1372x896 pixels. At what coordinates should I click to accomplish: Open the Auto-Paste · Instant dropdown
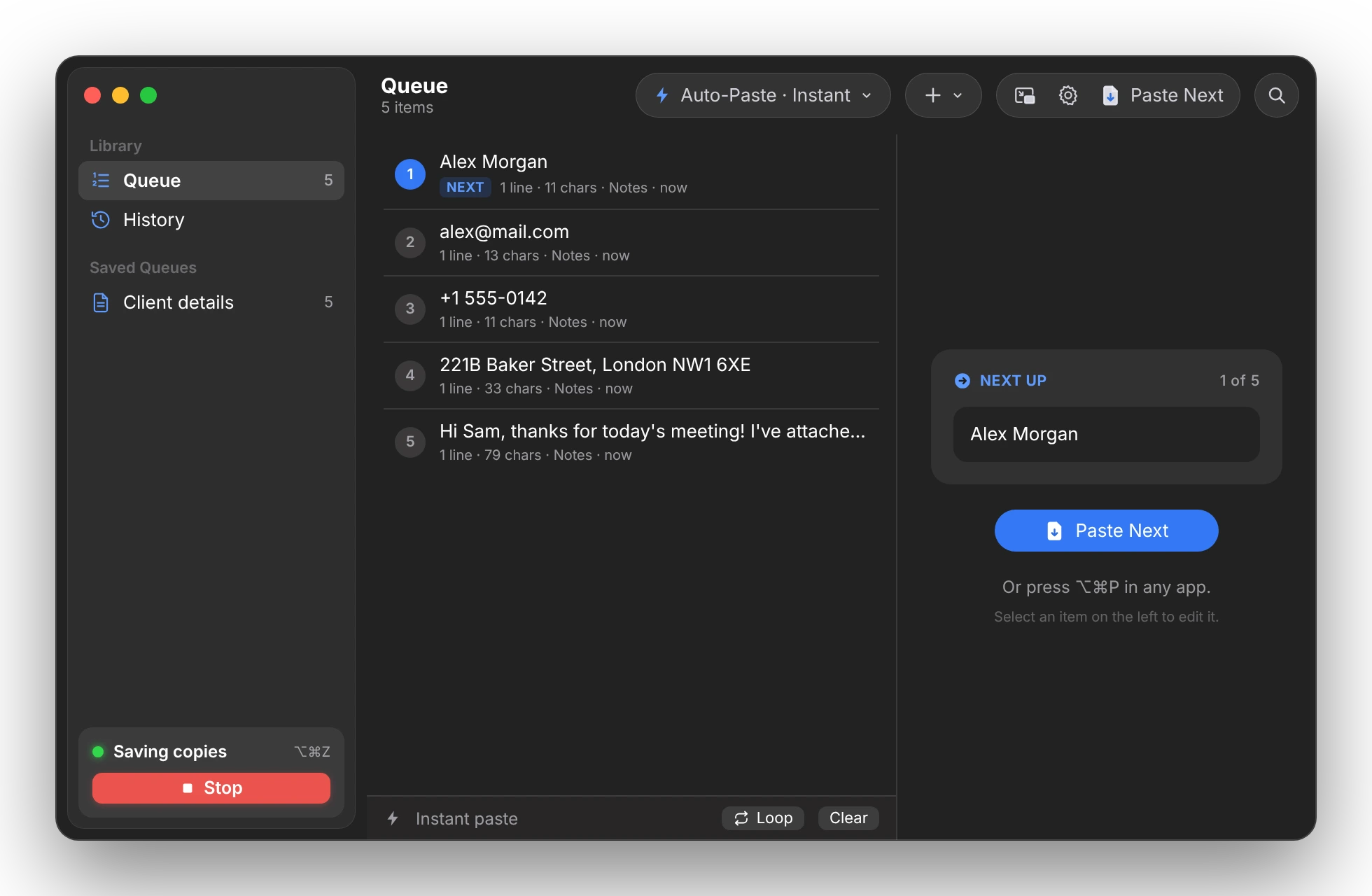pos(763,95)
